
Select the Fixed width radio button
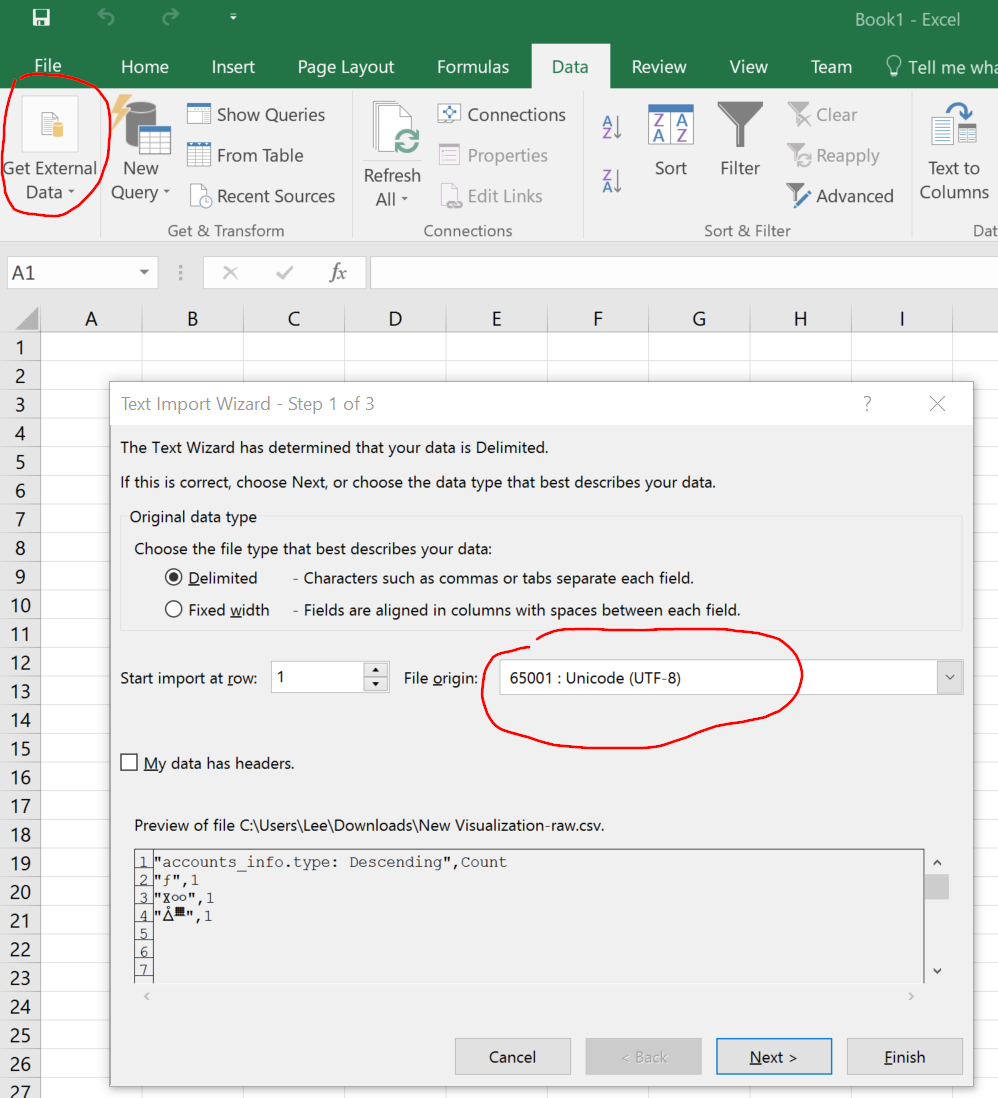coord(174,609)
